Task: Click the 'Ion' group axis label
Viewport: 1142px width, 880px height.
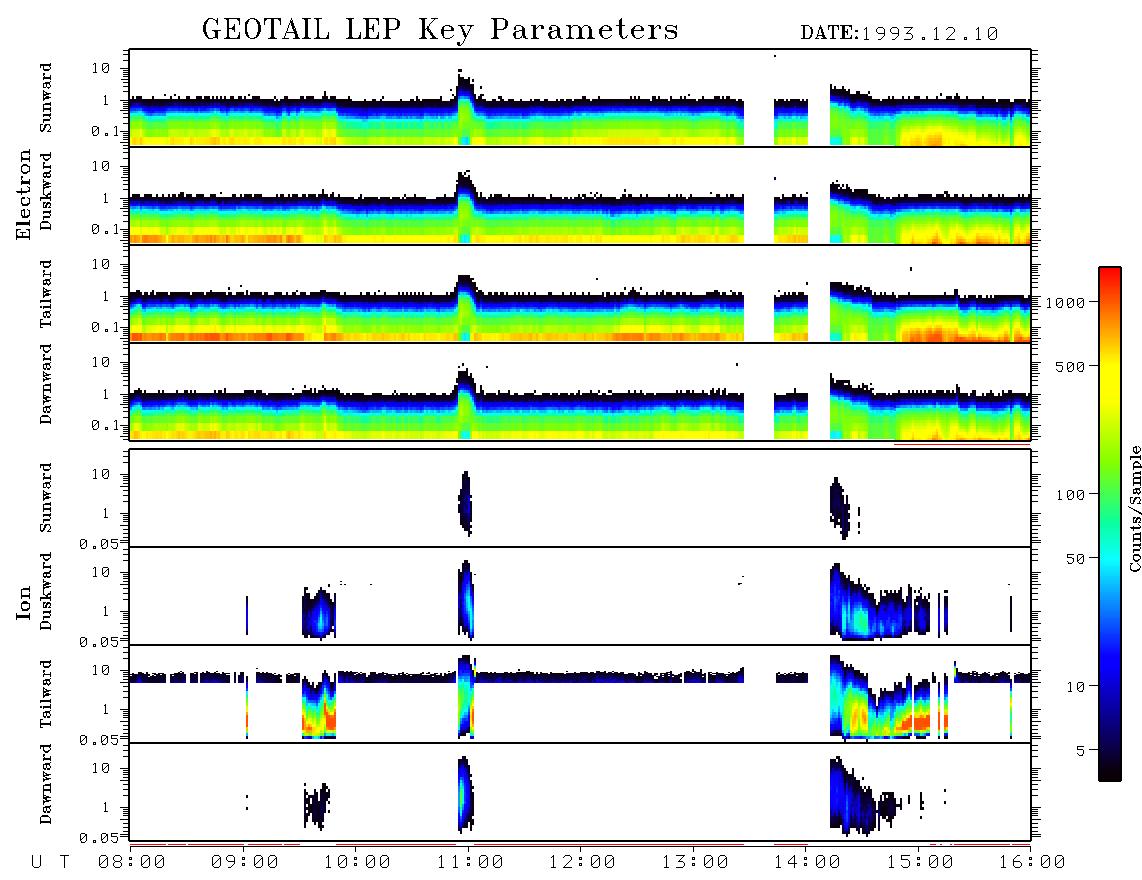Action: (24, 602)
